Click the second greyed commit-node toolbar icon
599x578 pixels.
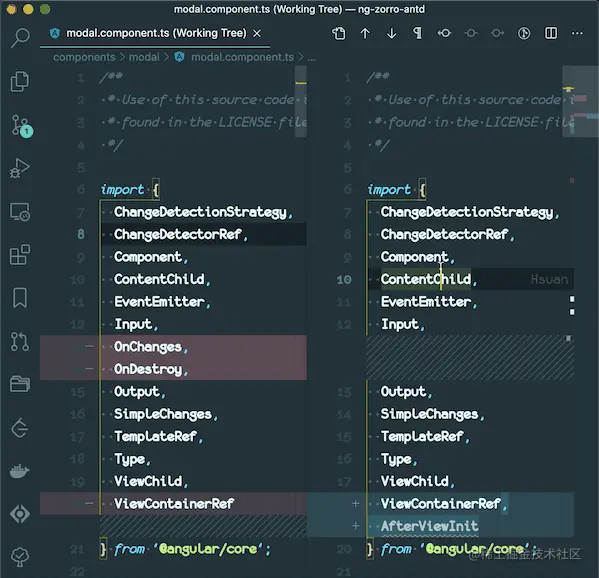pyautogui.click(x=471, y=33)
